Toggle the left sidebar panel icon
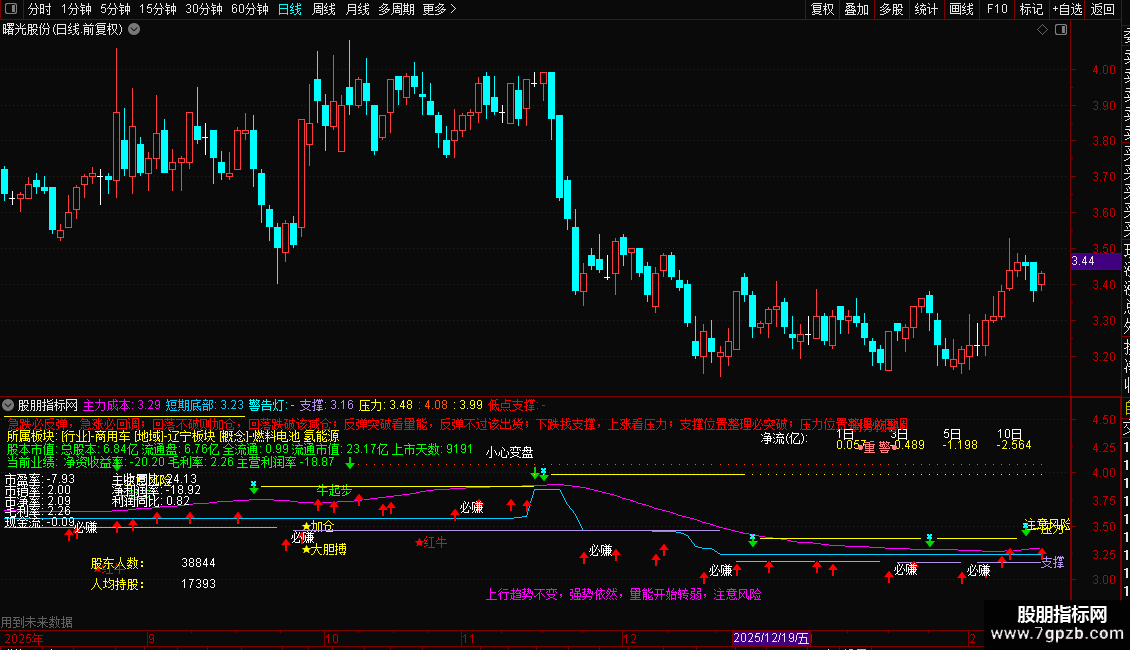Image resolution: width=1130 pixels, height=650 pixels. coord(11,9)
